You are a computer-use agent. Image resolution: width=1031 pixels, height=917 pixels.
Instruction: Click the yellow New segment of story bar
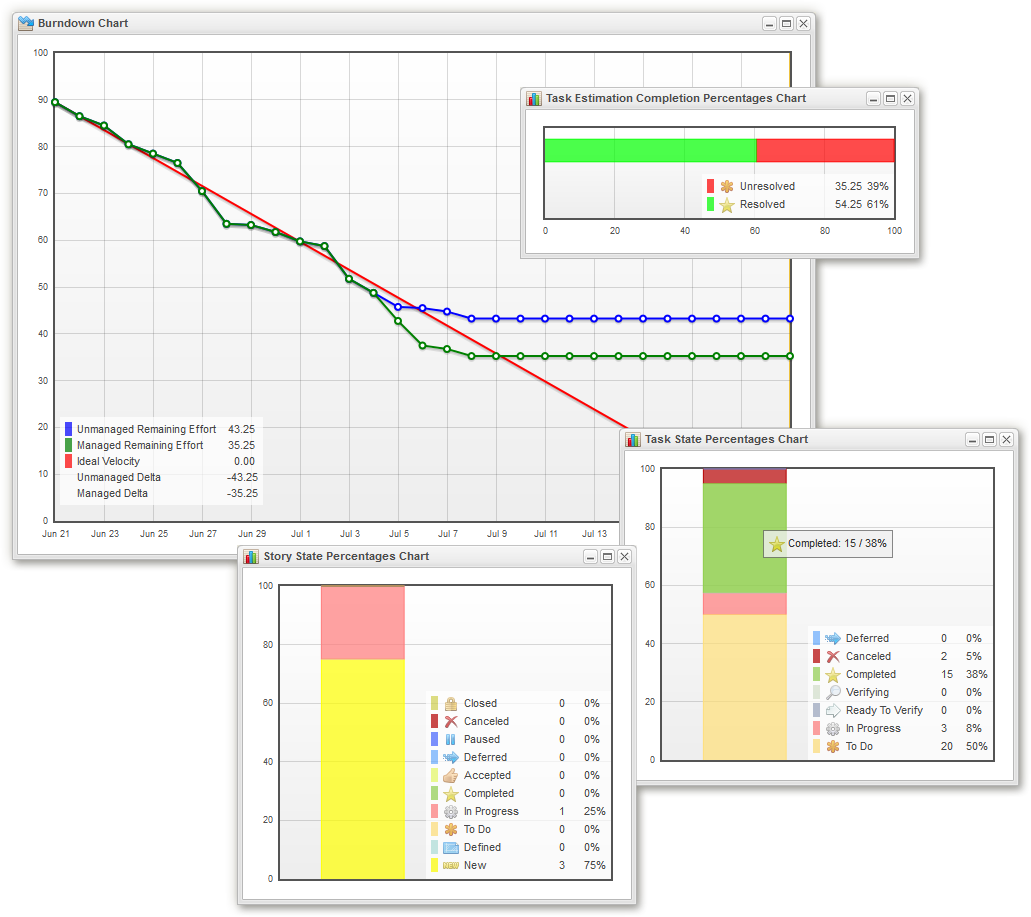363,768
